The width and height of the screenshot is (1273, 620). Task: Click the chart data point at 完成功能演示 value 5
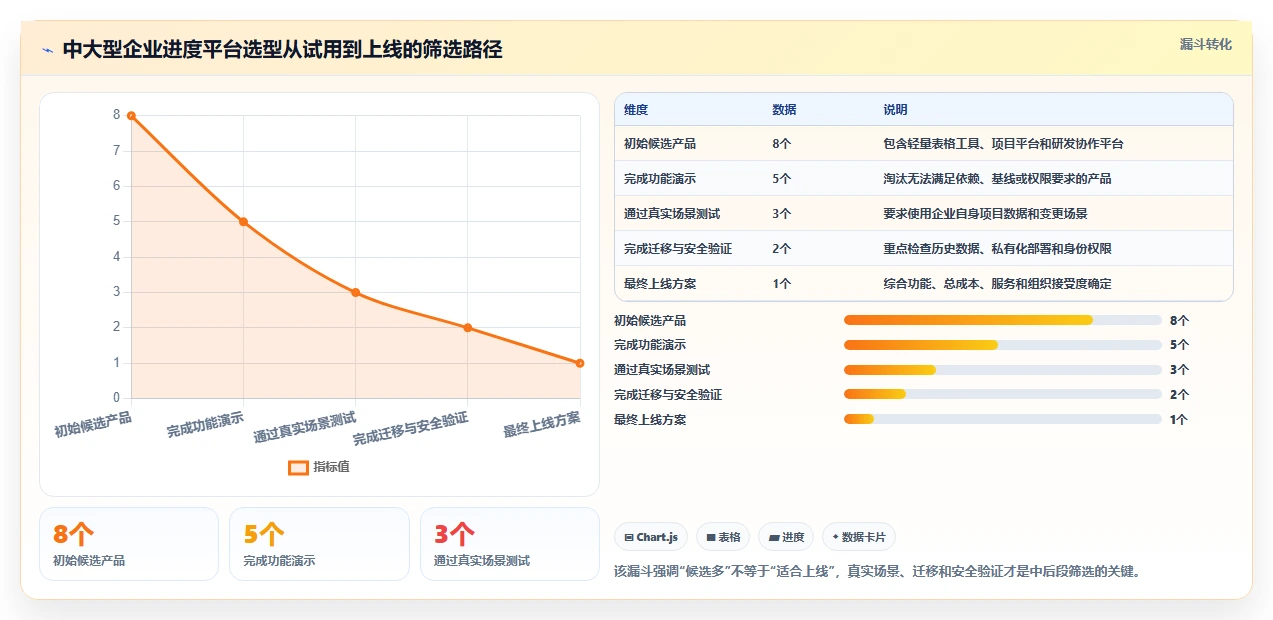coord(243,222)
